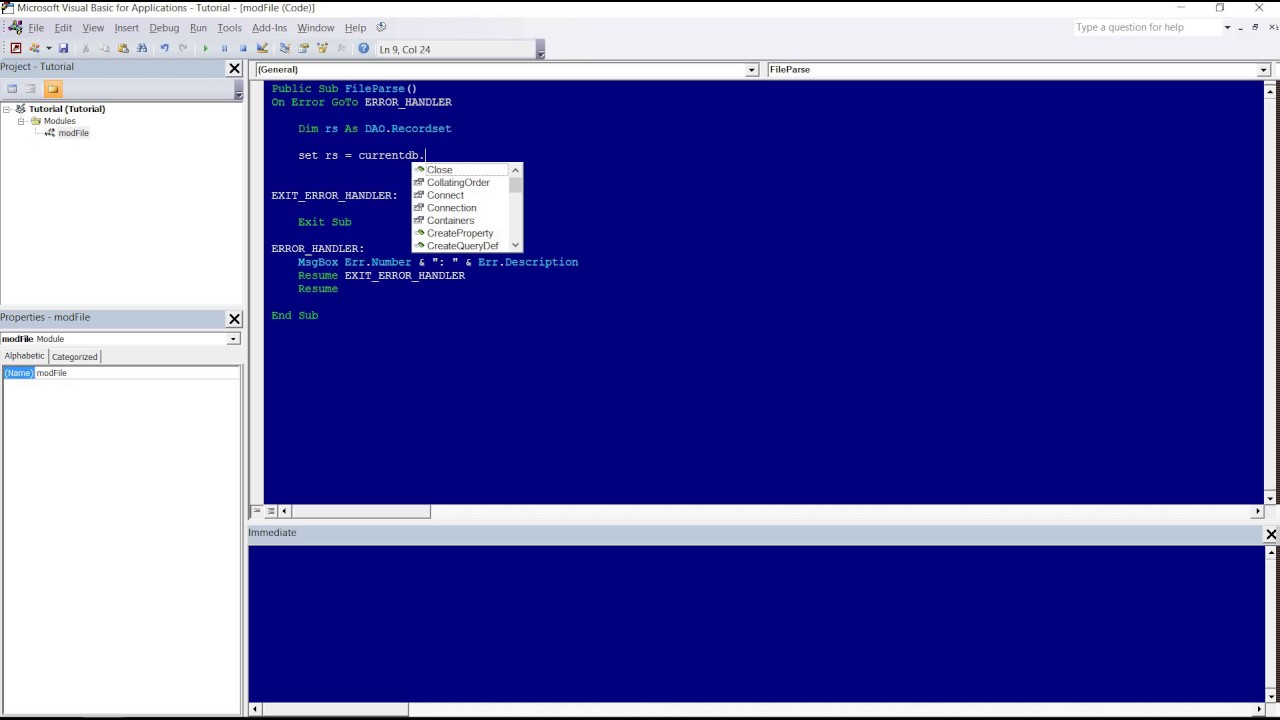The height and width of the screenshot is (720, 1280).
Task: Open the modFile Module object dropdown
Action: point(233,339)
